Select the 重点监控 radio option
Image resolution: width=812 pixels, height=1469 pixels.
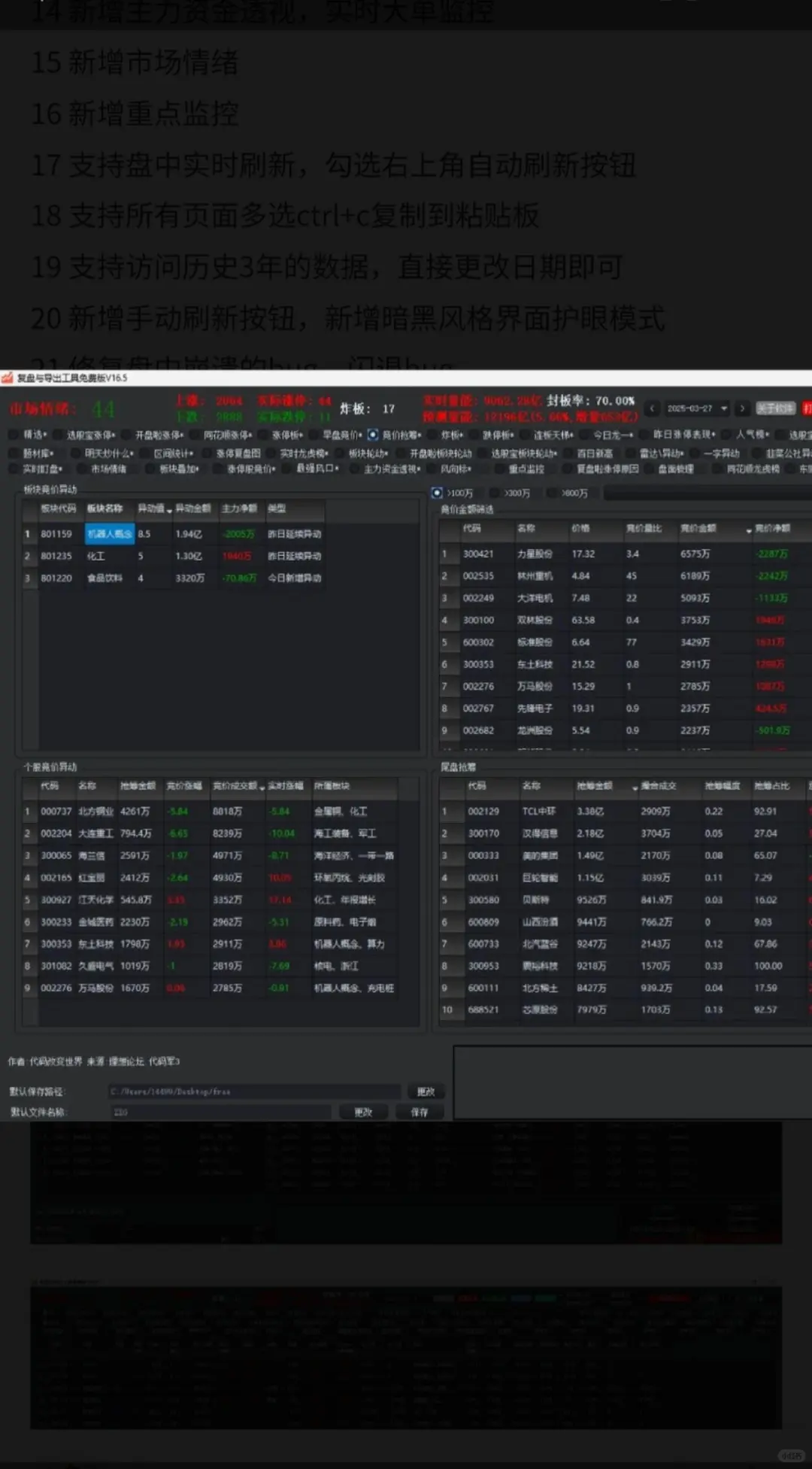tap(520, 469)
